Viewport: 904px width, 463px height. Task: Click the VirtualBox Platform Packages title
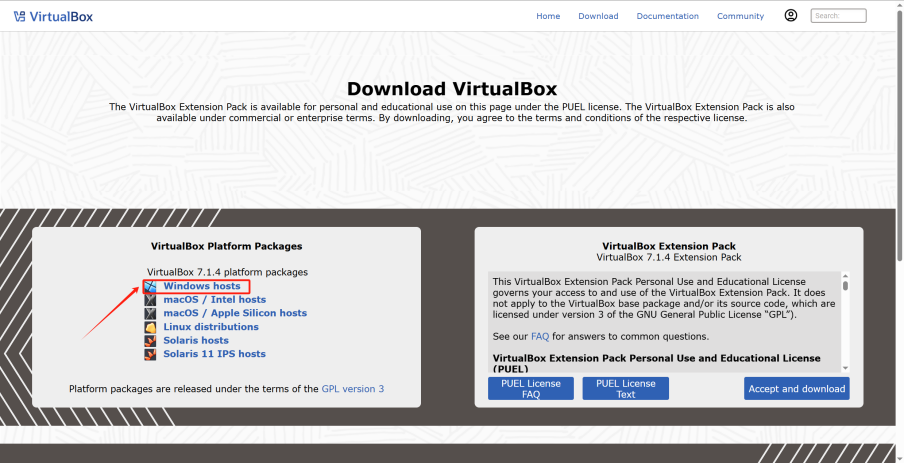[227, 246]
